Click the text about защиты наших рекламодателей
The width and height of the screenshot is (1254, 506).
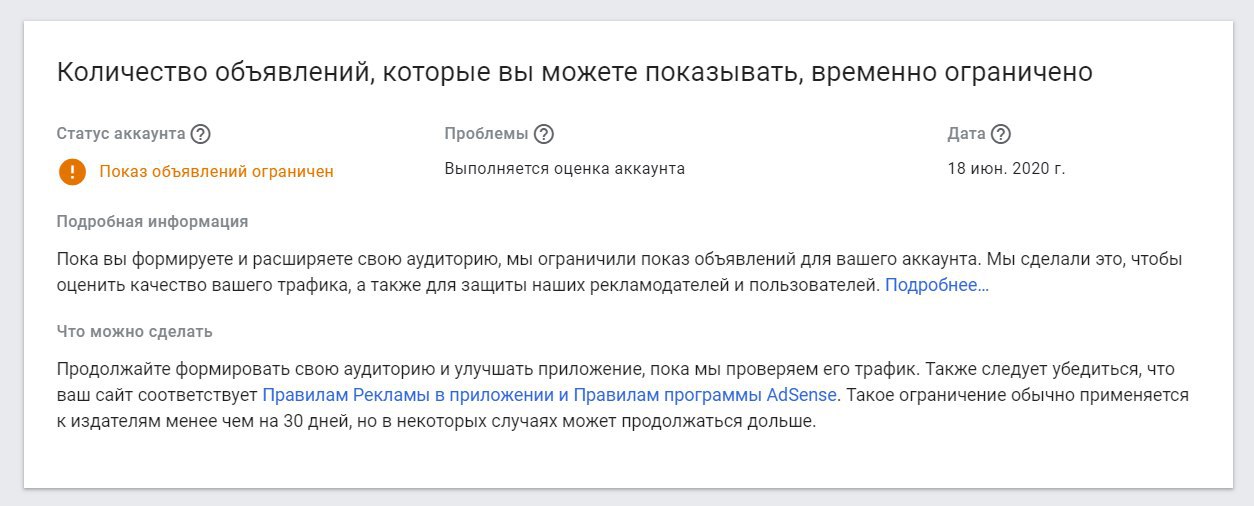pos(620,285)
